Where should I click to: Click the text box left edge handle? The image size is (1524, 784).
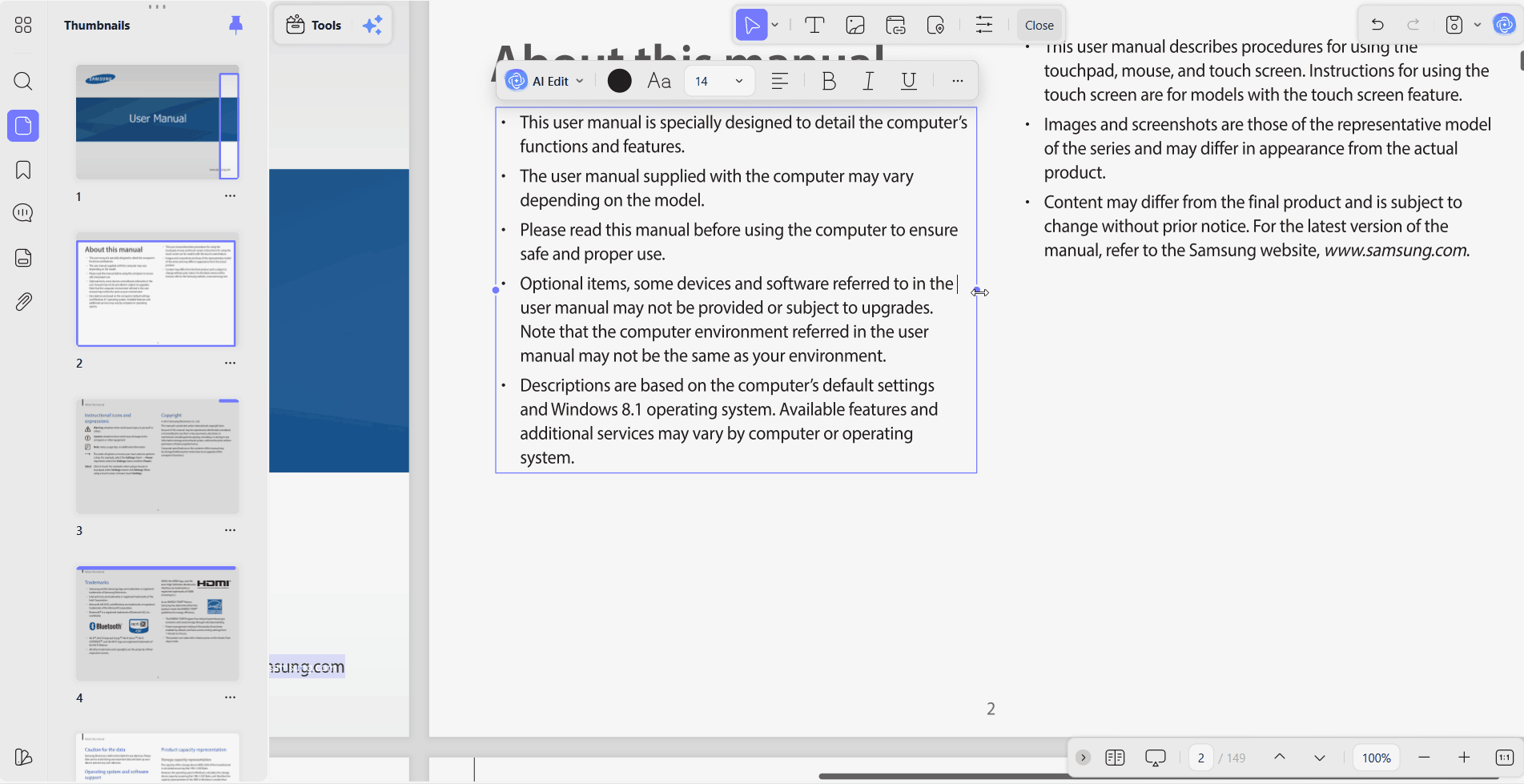point(496,290)
